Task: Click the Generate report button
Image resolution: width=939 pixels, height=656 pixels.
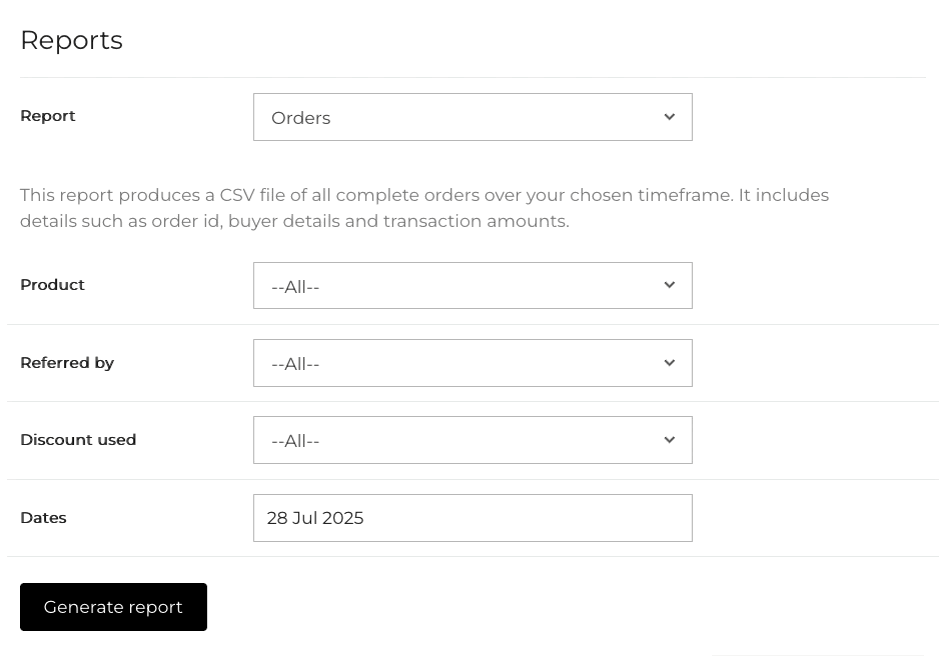Action: (113, 607)
